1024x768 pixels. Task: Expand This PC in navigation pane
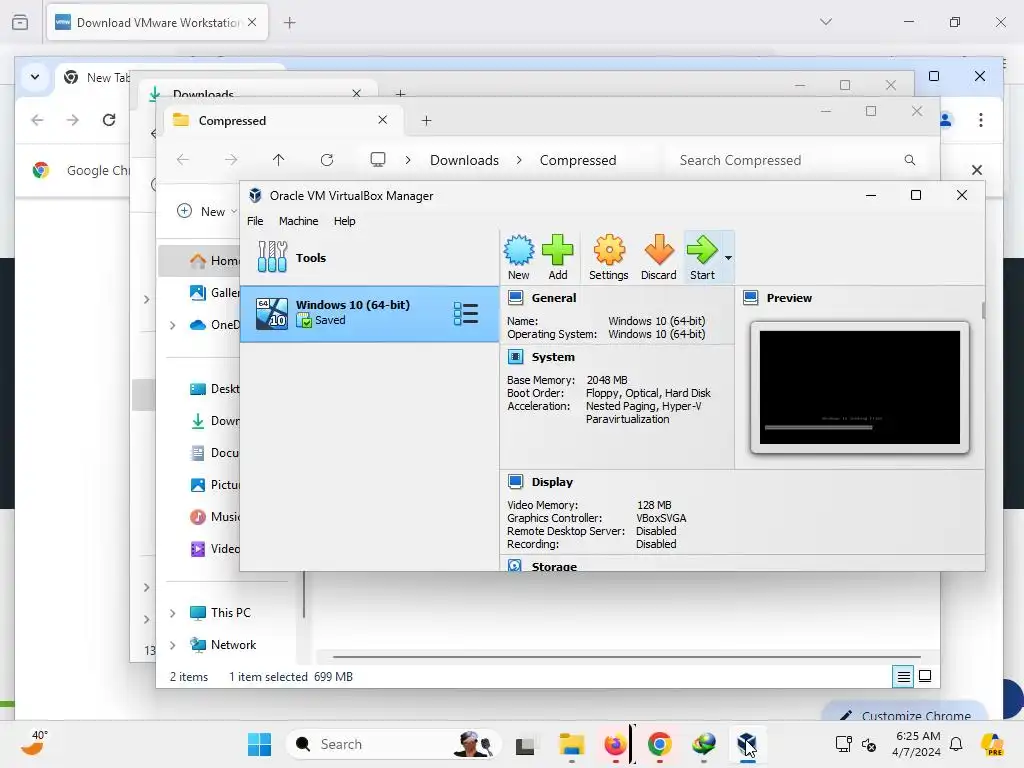[x=172, y=613]
